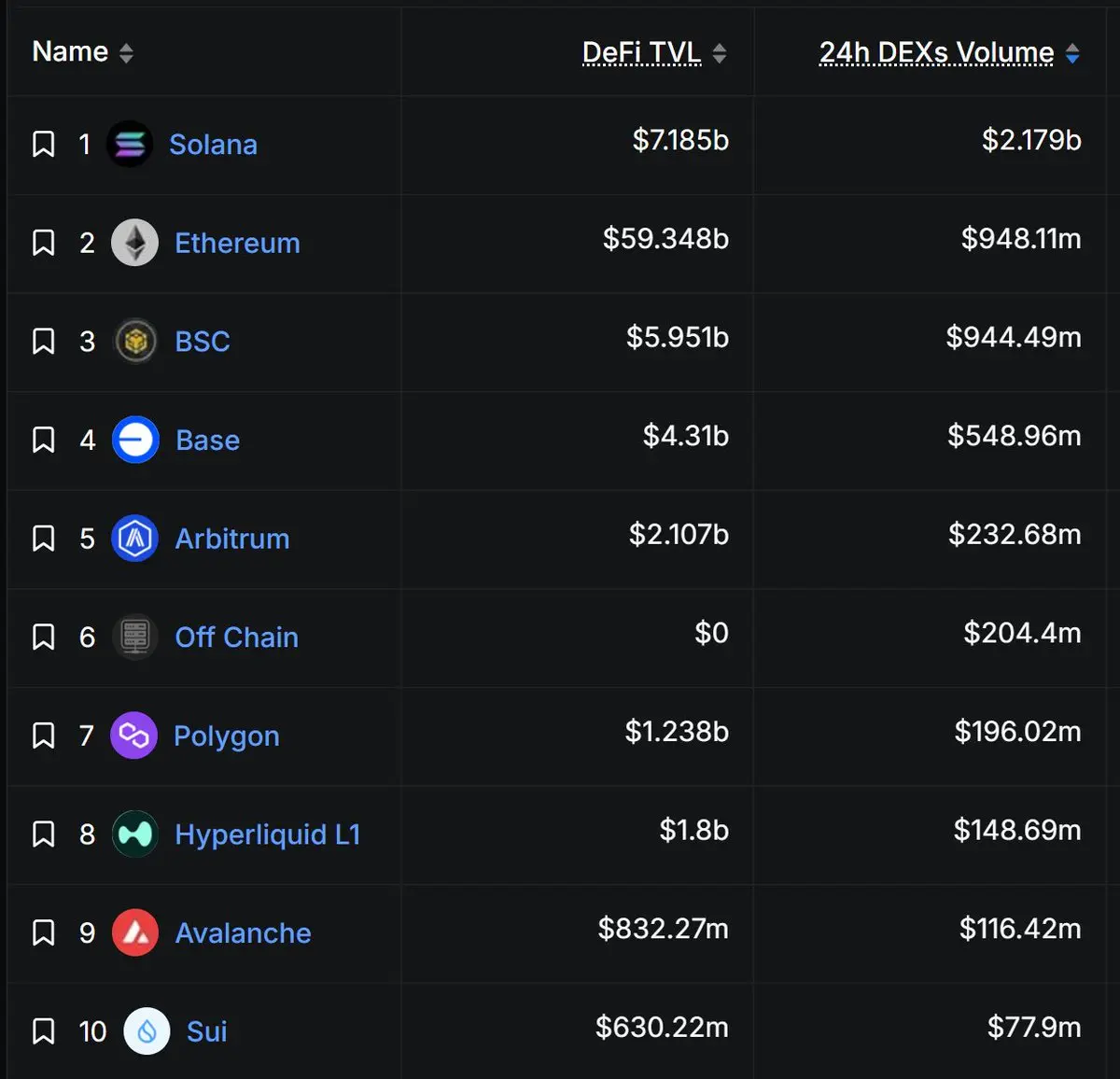Click the Solana chain logo icon
1120x1079 pixels.
click(130, 145)
